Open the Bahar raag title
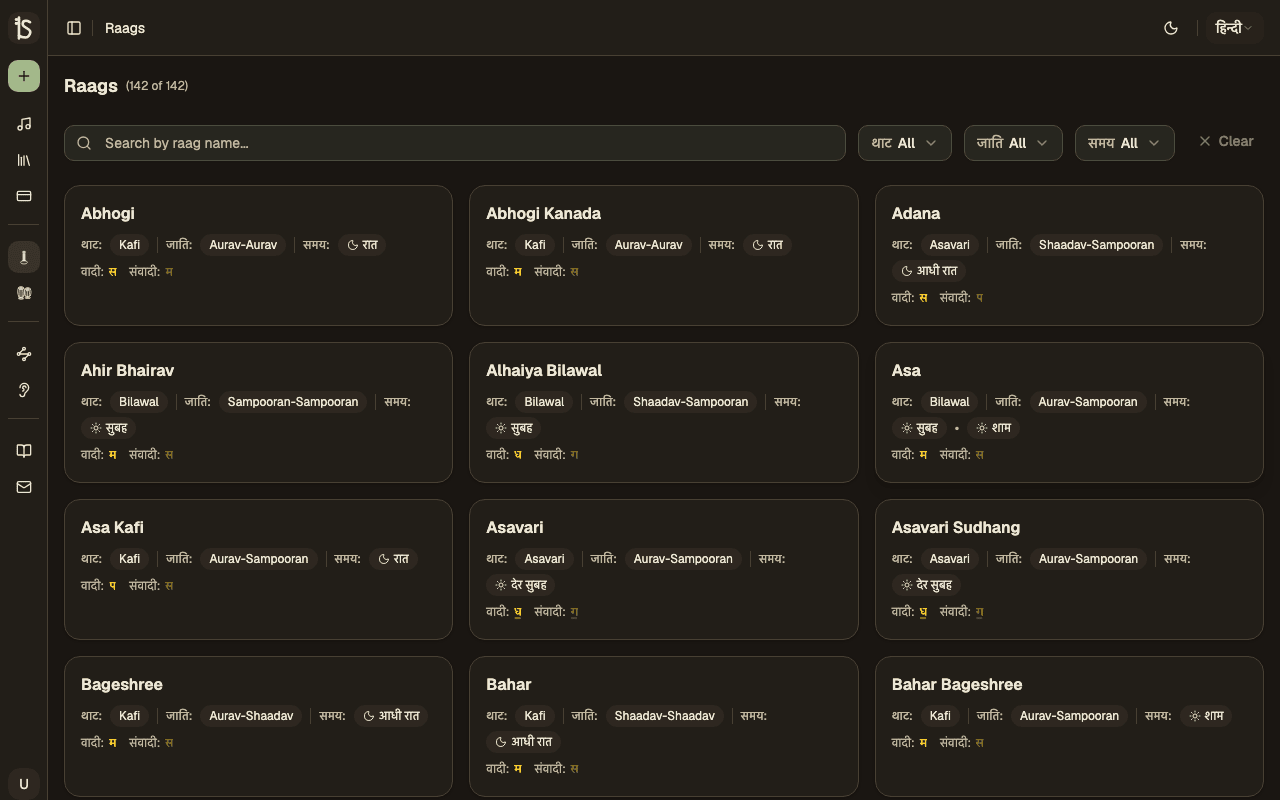The width and height of the screenshot is (1280, 800). coord(509,684)
